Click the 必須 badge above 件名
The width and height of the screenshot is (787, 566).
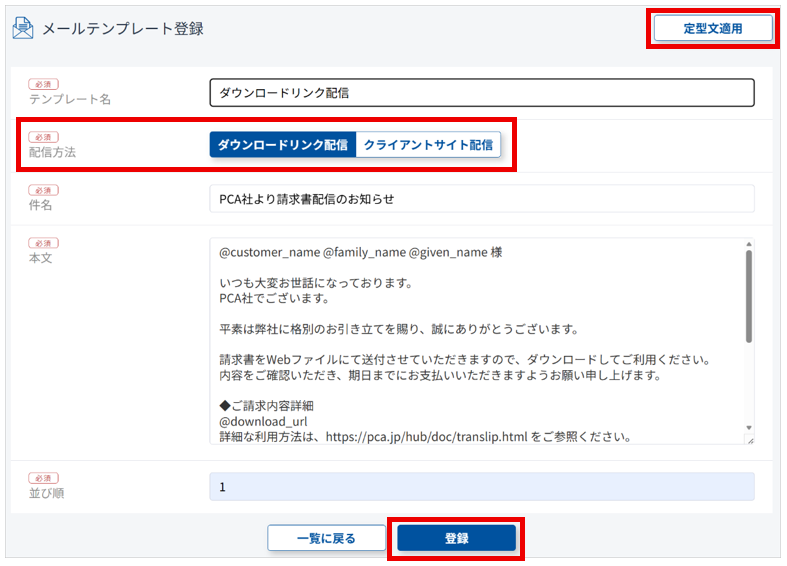(43, 190)
